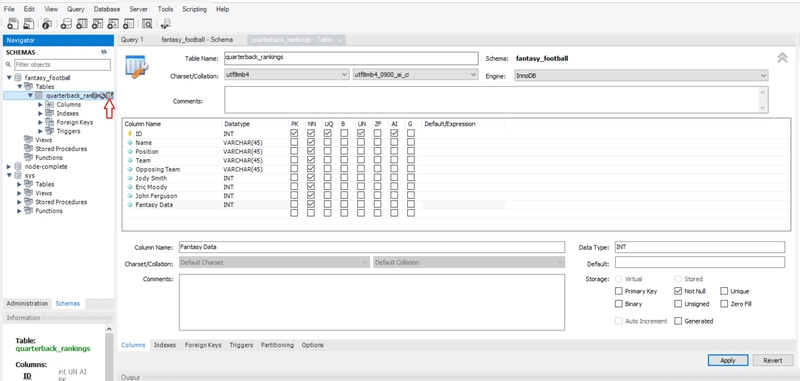Click the reconnect to DBMS toolbar icon
800x381 pixels.
[x=166, y=23]
